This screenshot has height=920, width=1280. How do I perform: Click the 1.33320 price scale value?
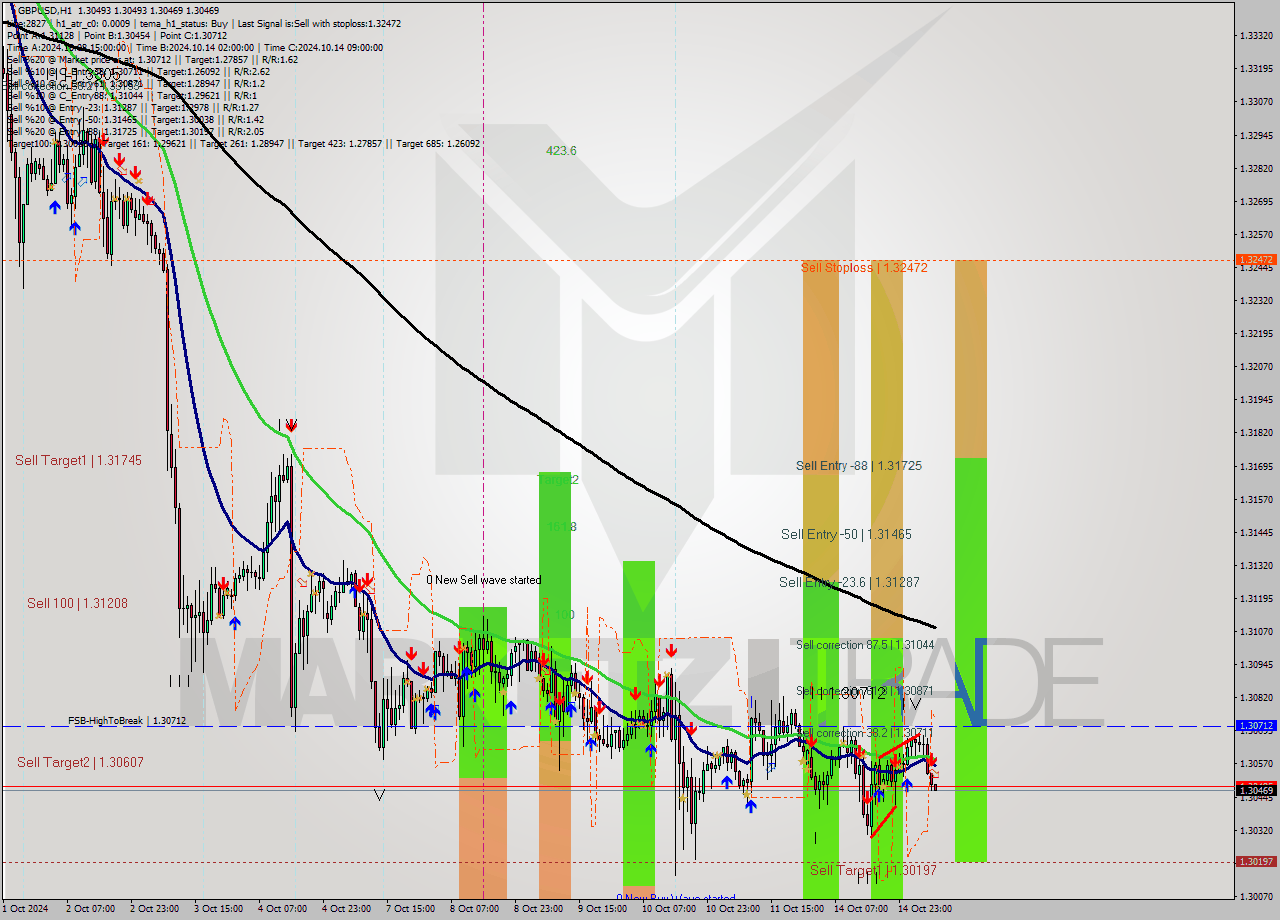tap(1256, 35)
